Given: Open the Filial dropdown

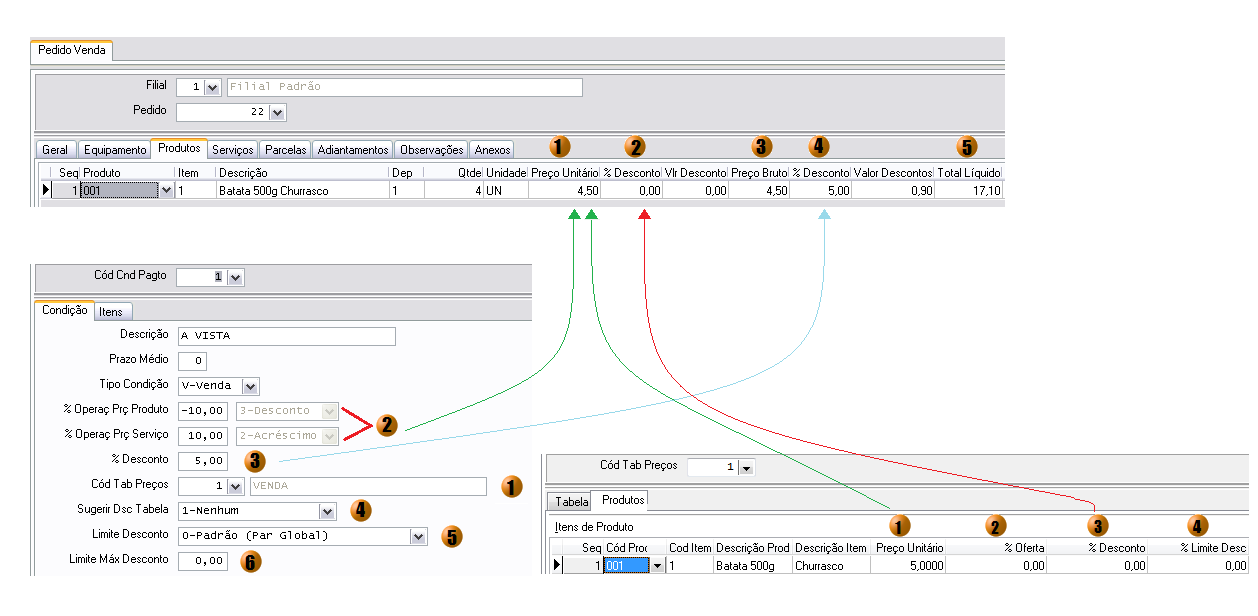Looking at the screenshot, I should coord(212,88).
